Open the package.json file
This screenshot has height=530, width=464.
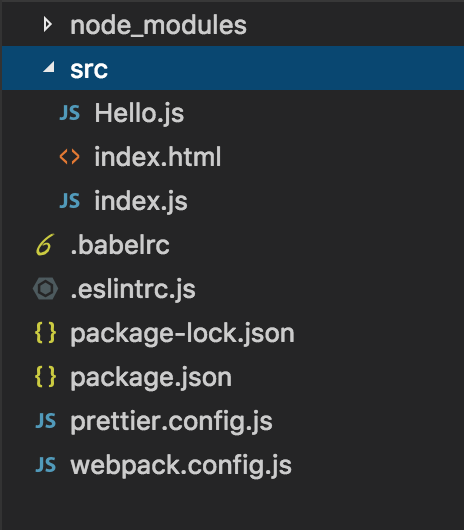click(x=151, y=378)
